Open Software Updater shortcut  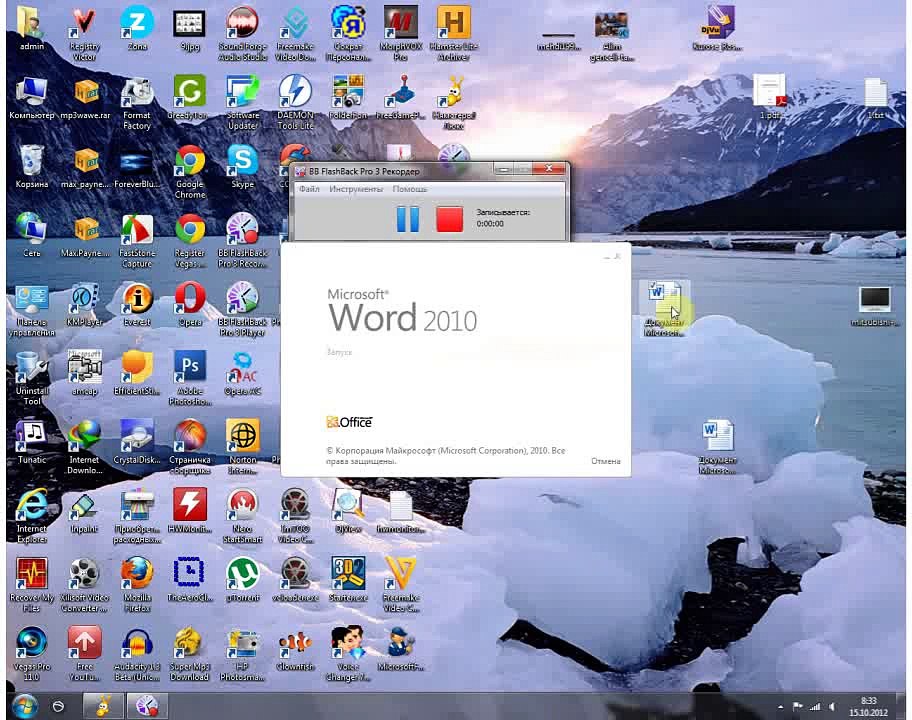pyautogui.click(x=243, y=103)
